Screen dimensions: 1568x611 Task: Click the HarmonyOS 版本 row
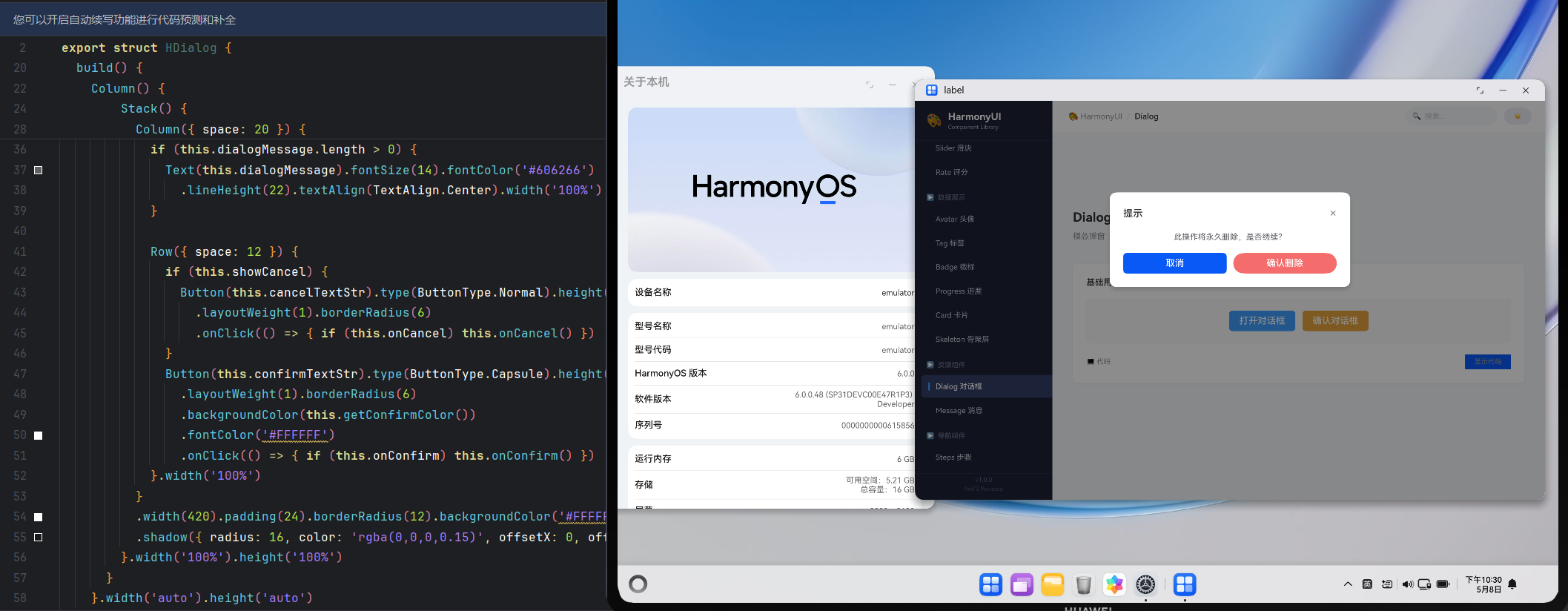click(x=775, y=374)
